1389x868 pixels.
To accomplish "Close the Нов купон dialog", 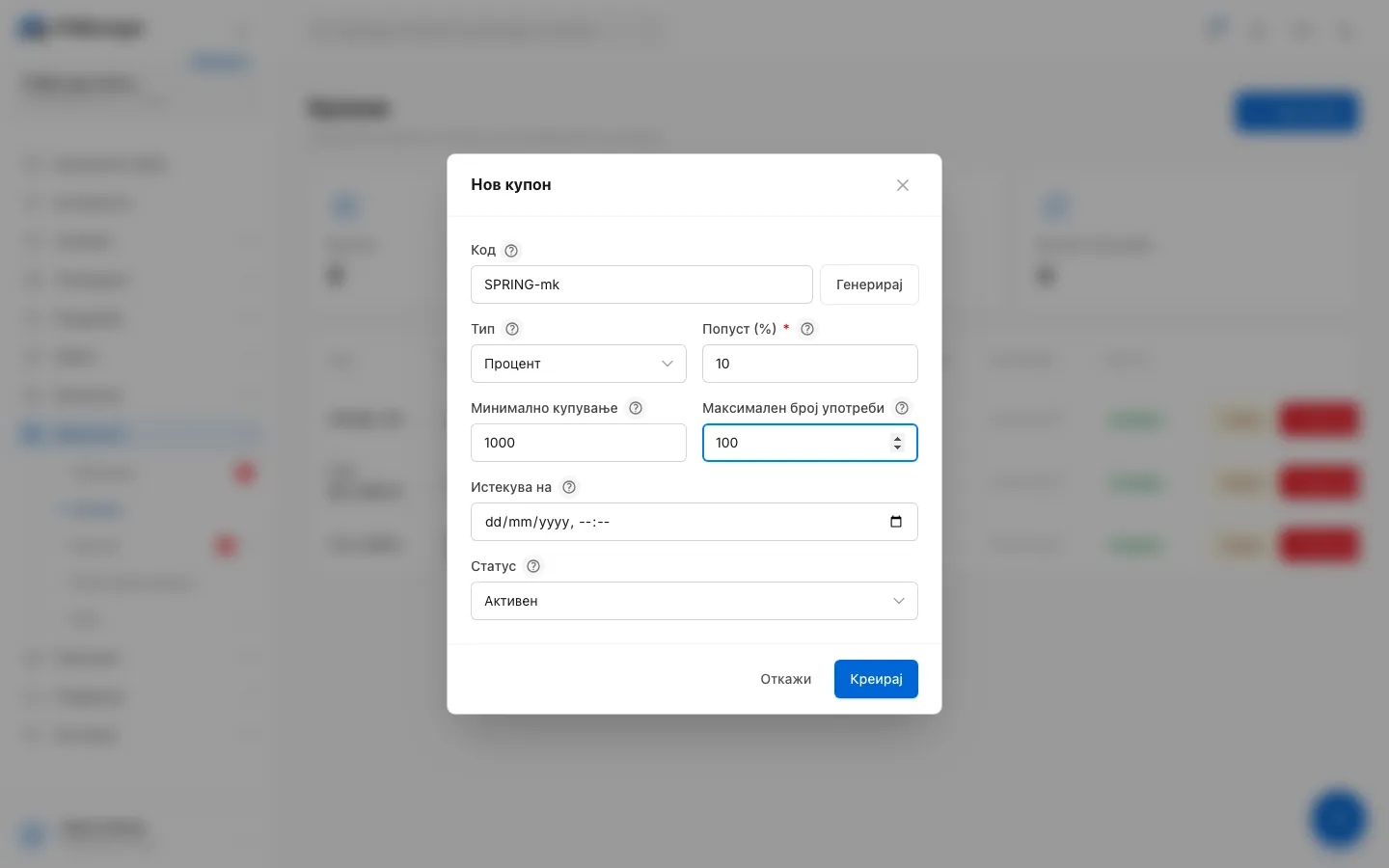I will pyautogui.click(x=903, y=185).
